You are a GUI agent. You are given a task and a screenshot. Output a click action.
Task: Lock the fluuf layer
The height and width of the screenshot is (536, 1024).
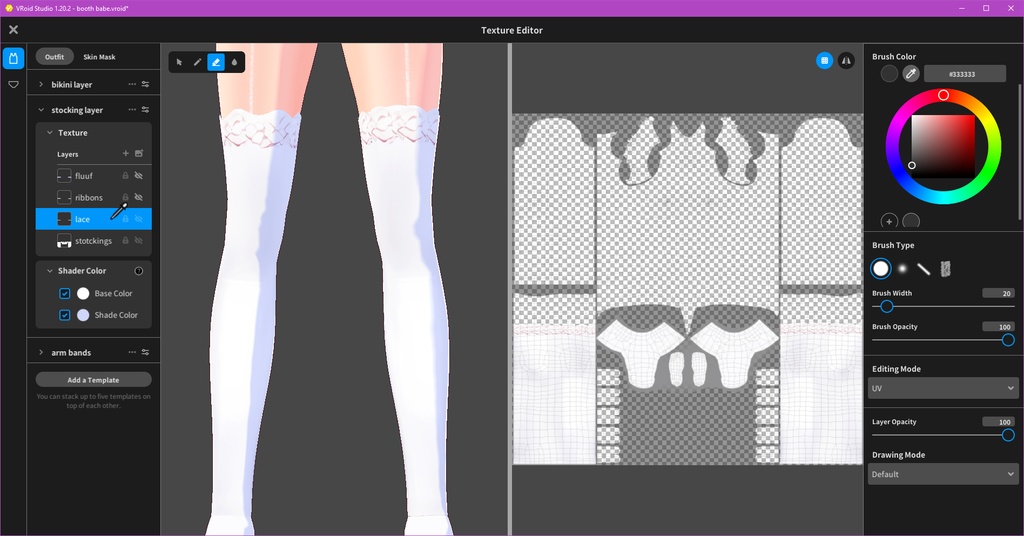(x=125, y=176)
